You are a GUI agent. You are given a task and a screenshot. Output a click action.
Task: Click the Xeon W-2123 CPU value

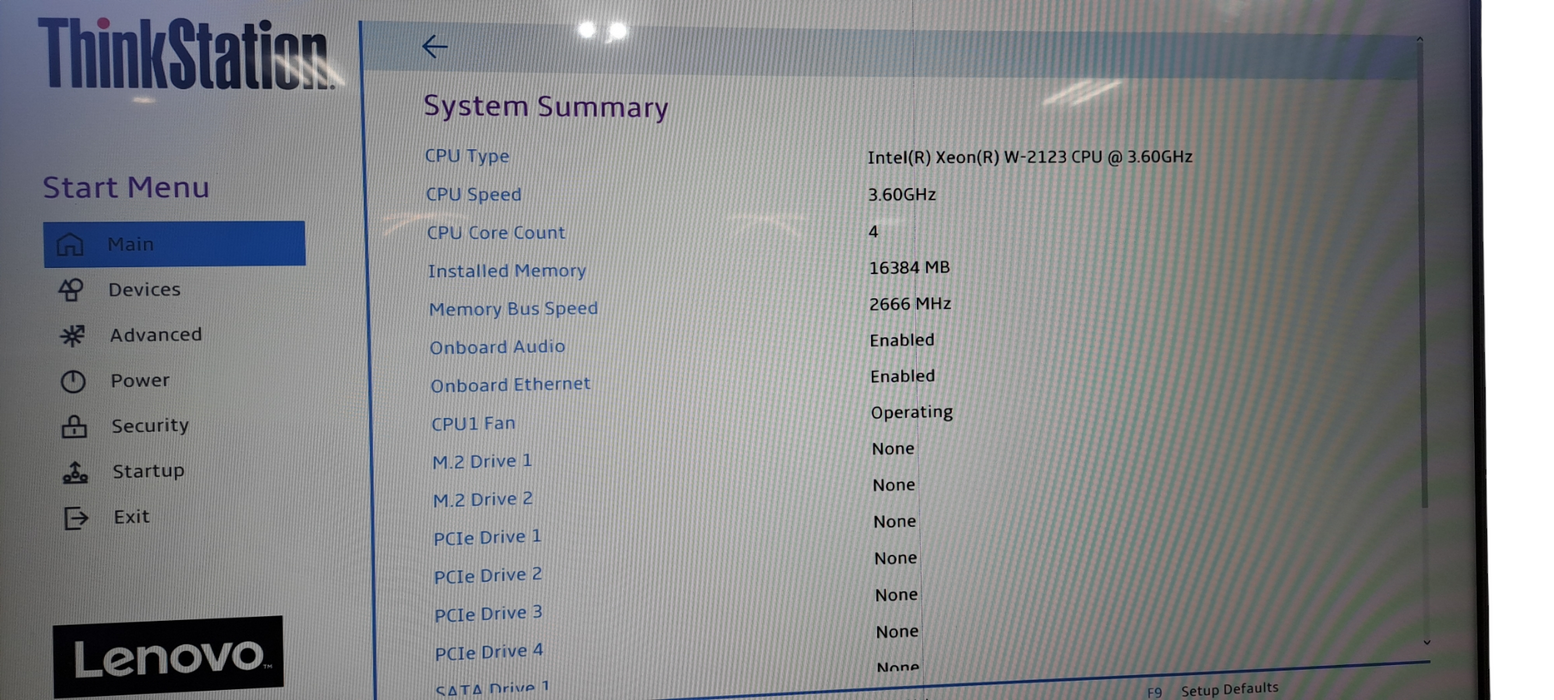[1030, 157]
